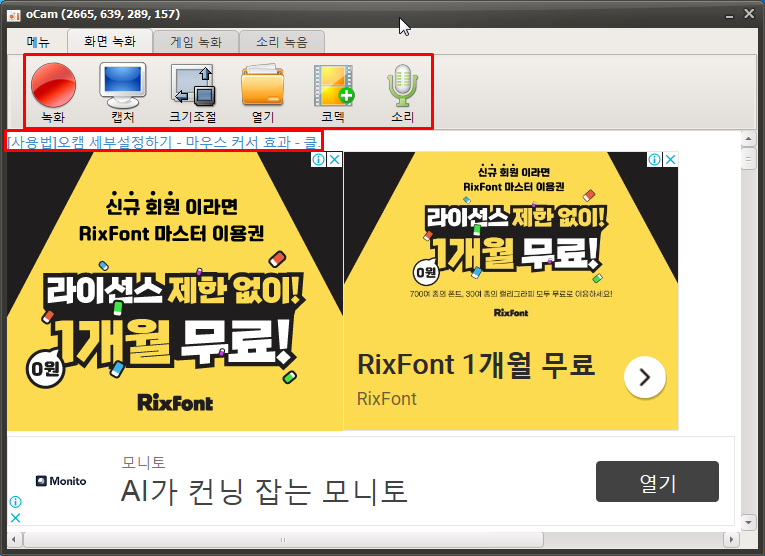The height and width of the screenshot is (556, 765).
Task: Take a screenshot with the 캡처 monitor icon
Action: coord(122,92)
